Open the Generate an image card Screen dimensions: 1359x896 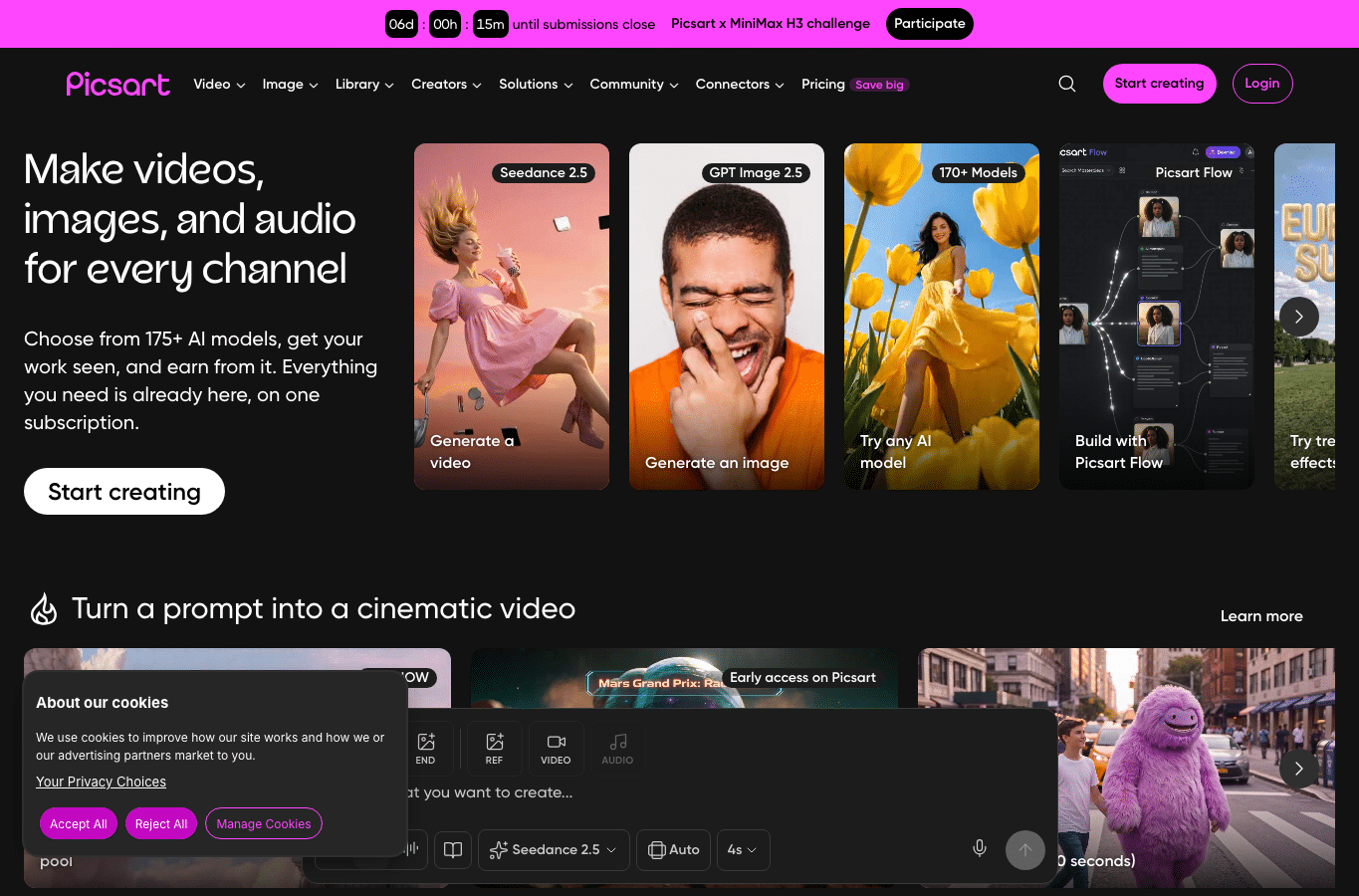click(727, 317)
